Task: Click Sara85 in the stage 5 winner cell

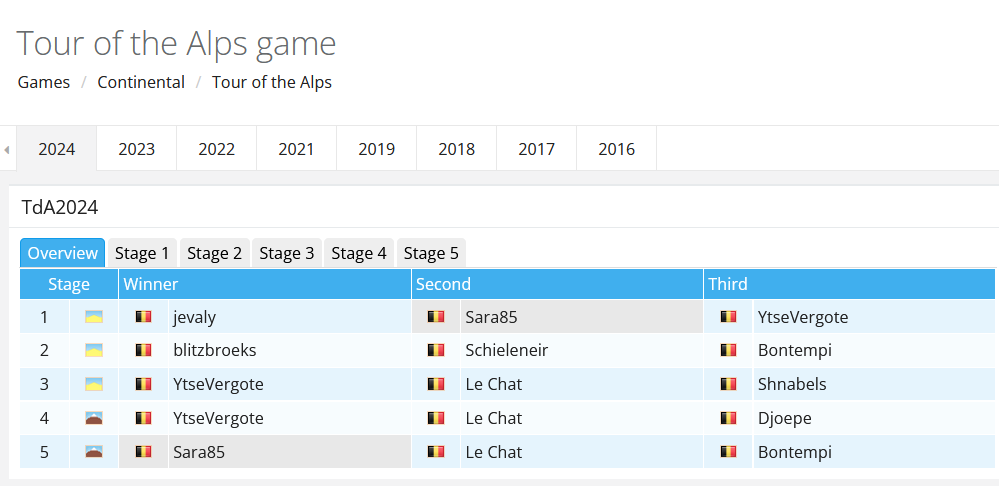Action: [199, 452]
